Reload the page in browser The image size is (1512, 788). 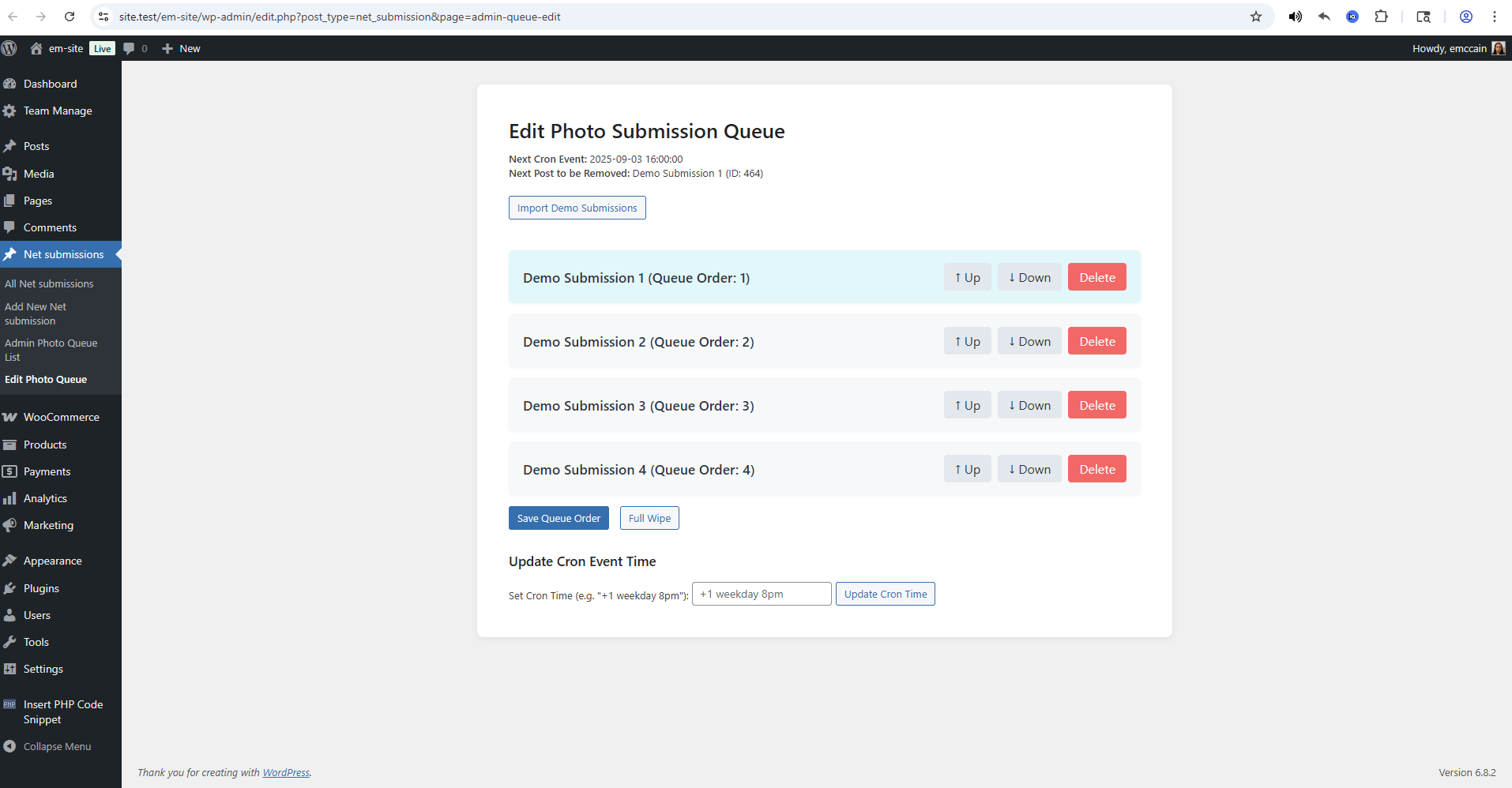pyautogui.click(x=70, y=17)
